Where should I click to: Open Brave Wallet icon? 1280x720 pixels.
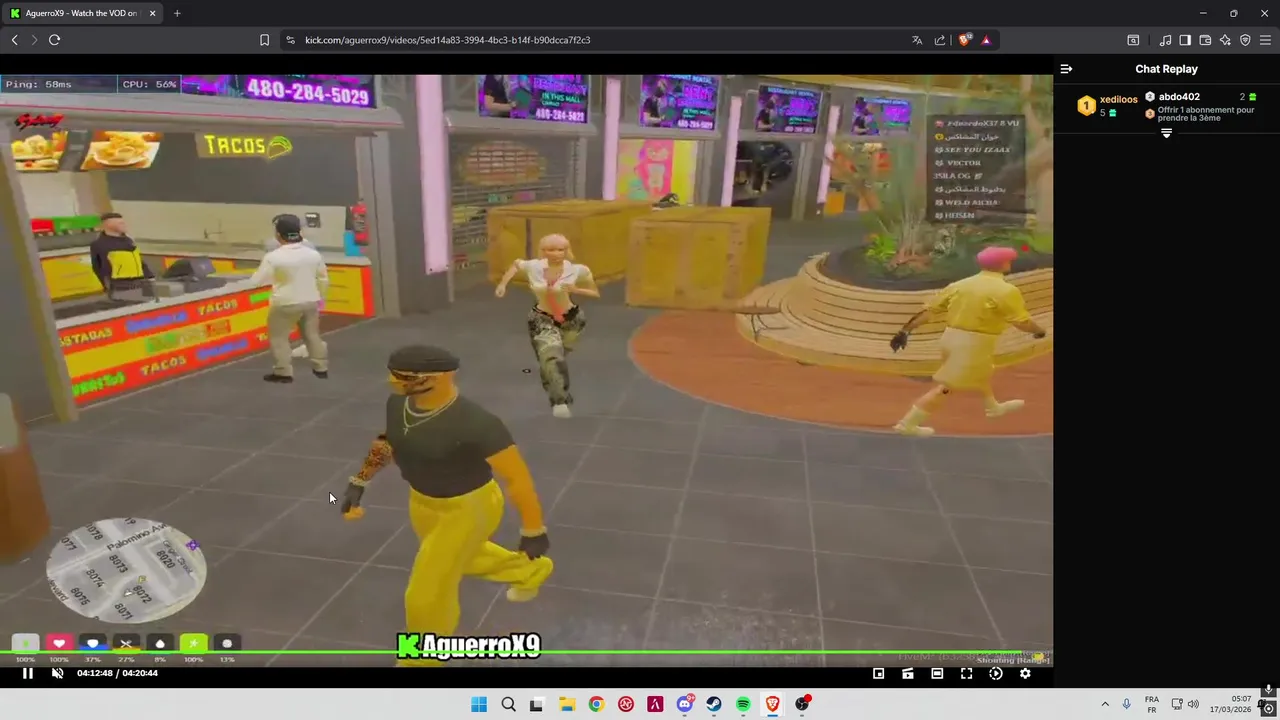pyautogui.click(x=1205, y=40)
